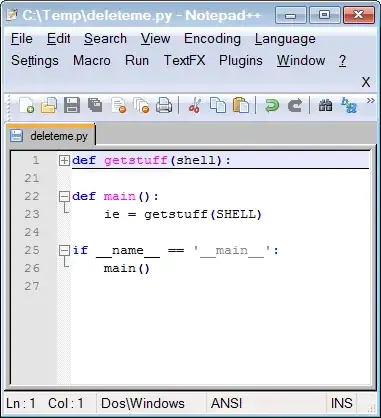Create a new file with New icon
381x418 pixels.
(26, 106)
